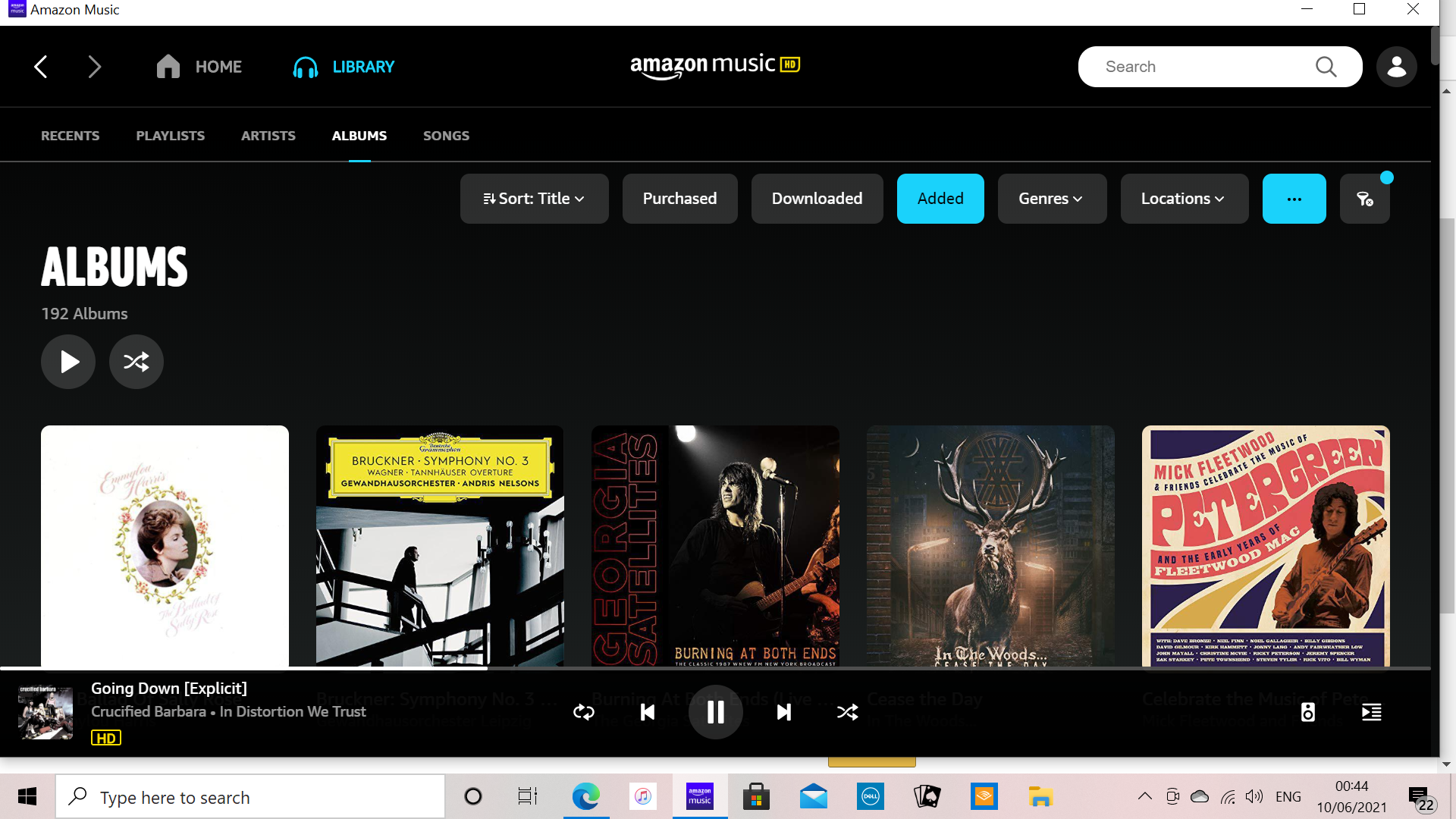Go back with the left arrow
Viewport: 1456px width, 819px height.
pyautogui.click(x=41, y=67)
